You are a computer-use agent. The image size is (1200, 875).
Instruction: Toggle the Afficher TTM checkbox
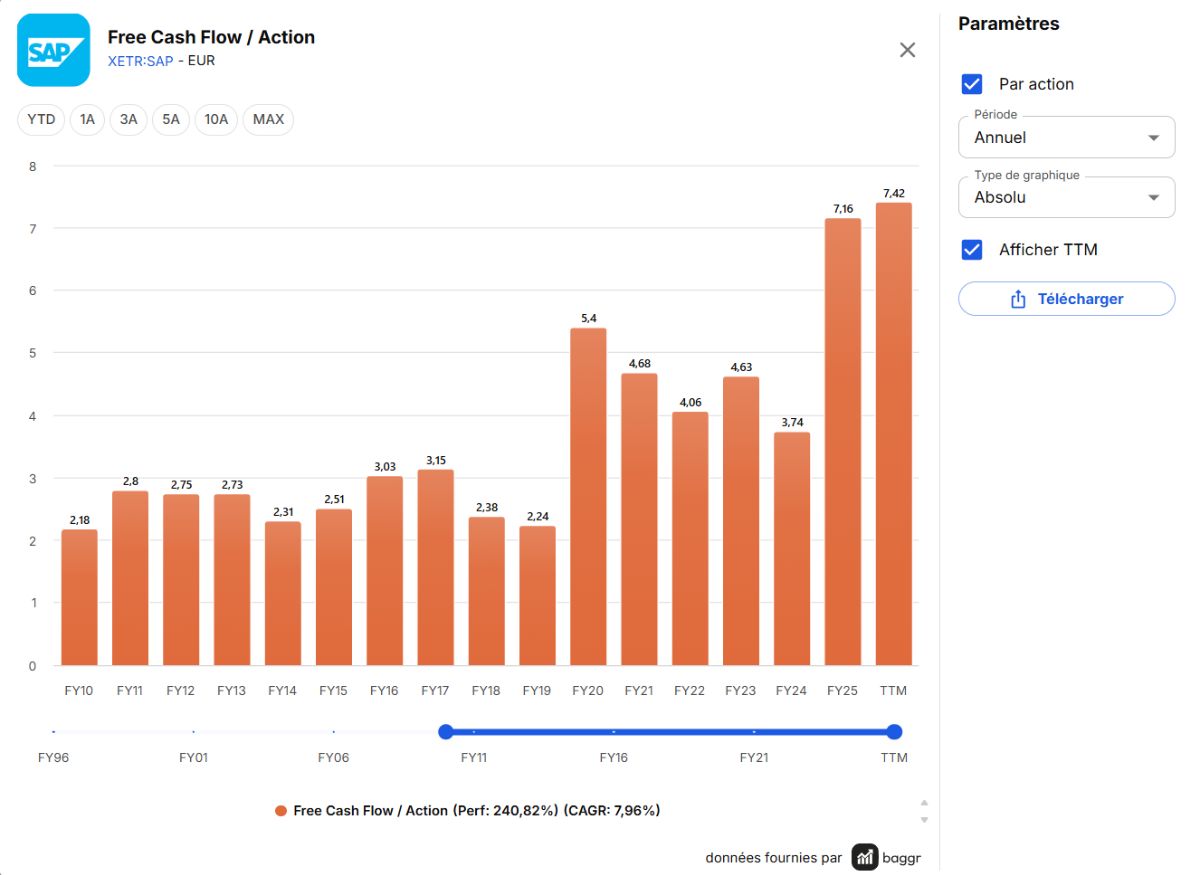click(972, 249)
